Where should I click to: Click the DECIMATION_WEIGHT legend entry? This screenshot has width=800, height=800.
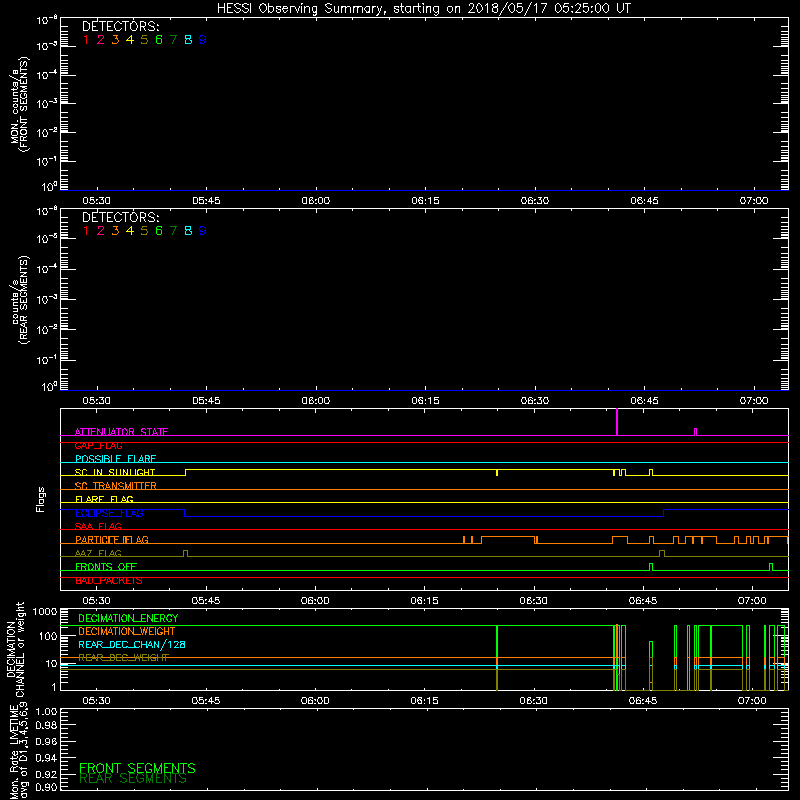127,632
